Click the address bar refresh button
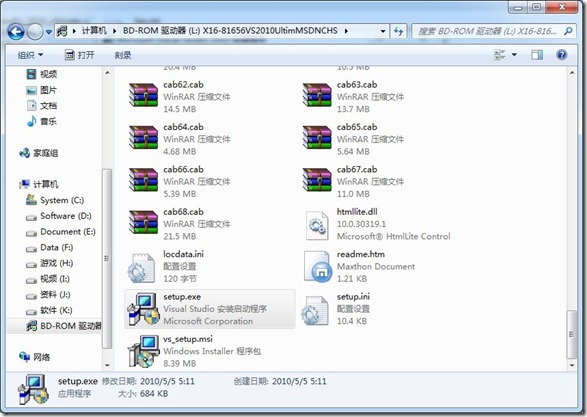The image size is (587, 417). coord(399,31)
